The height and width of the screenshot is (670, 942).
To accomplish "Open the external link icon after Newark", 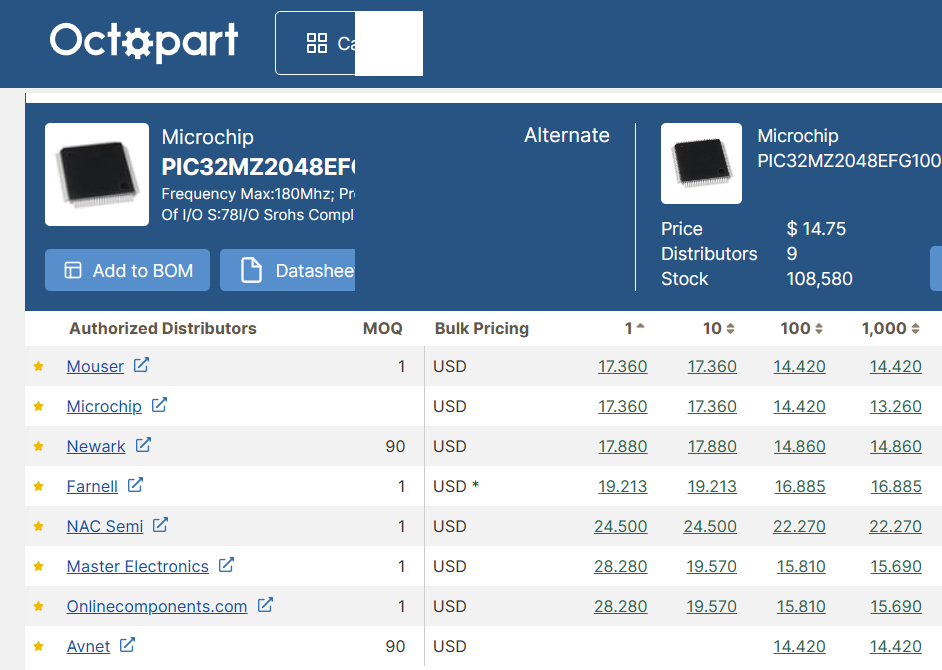I will (143, 445).
